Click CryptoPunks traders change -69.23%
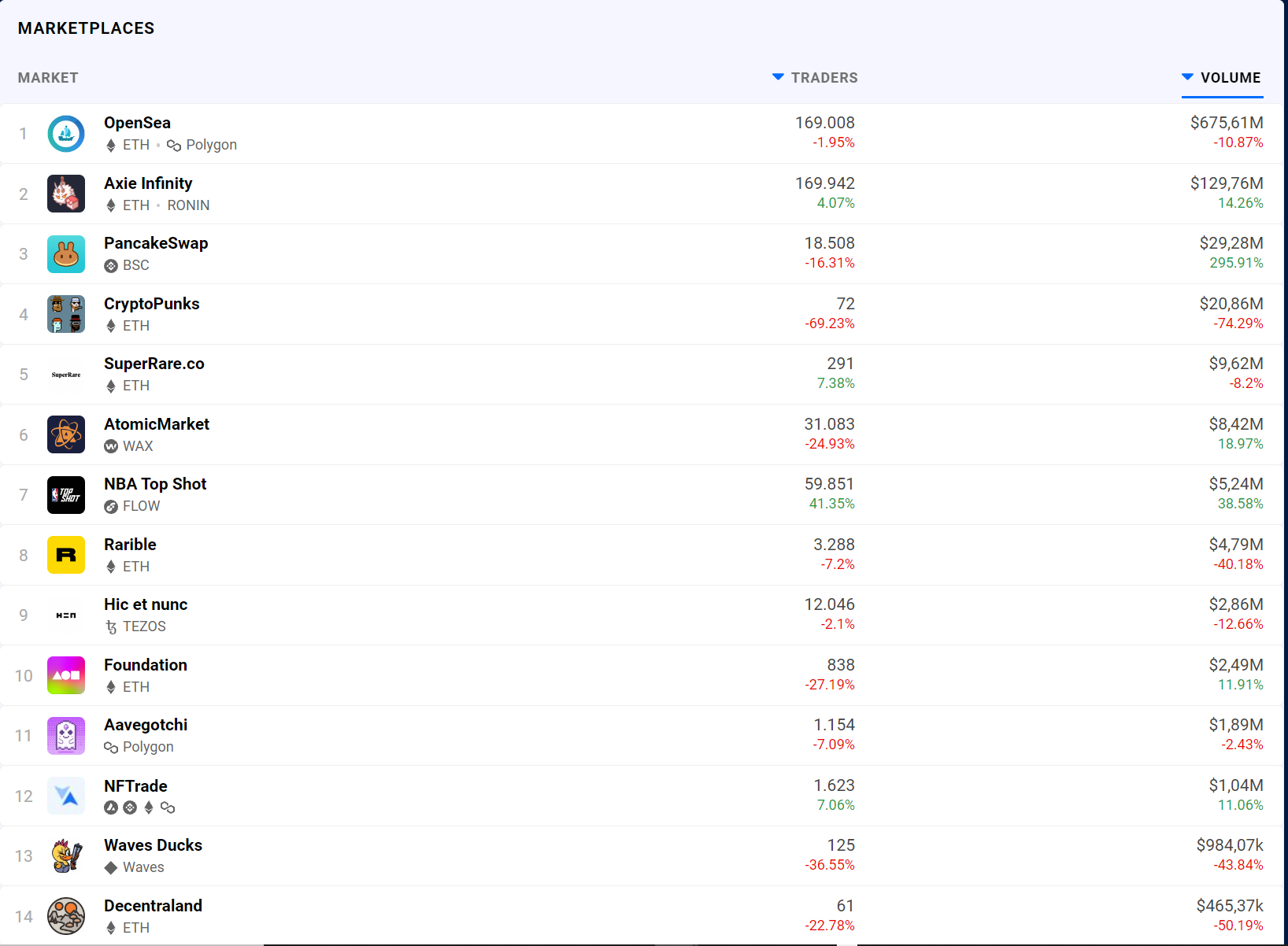The height and width of the screenshot is (946, 1288). click(830, 323)
